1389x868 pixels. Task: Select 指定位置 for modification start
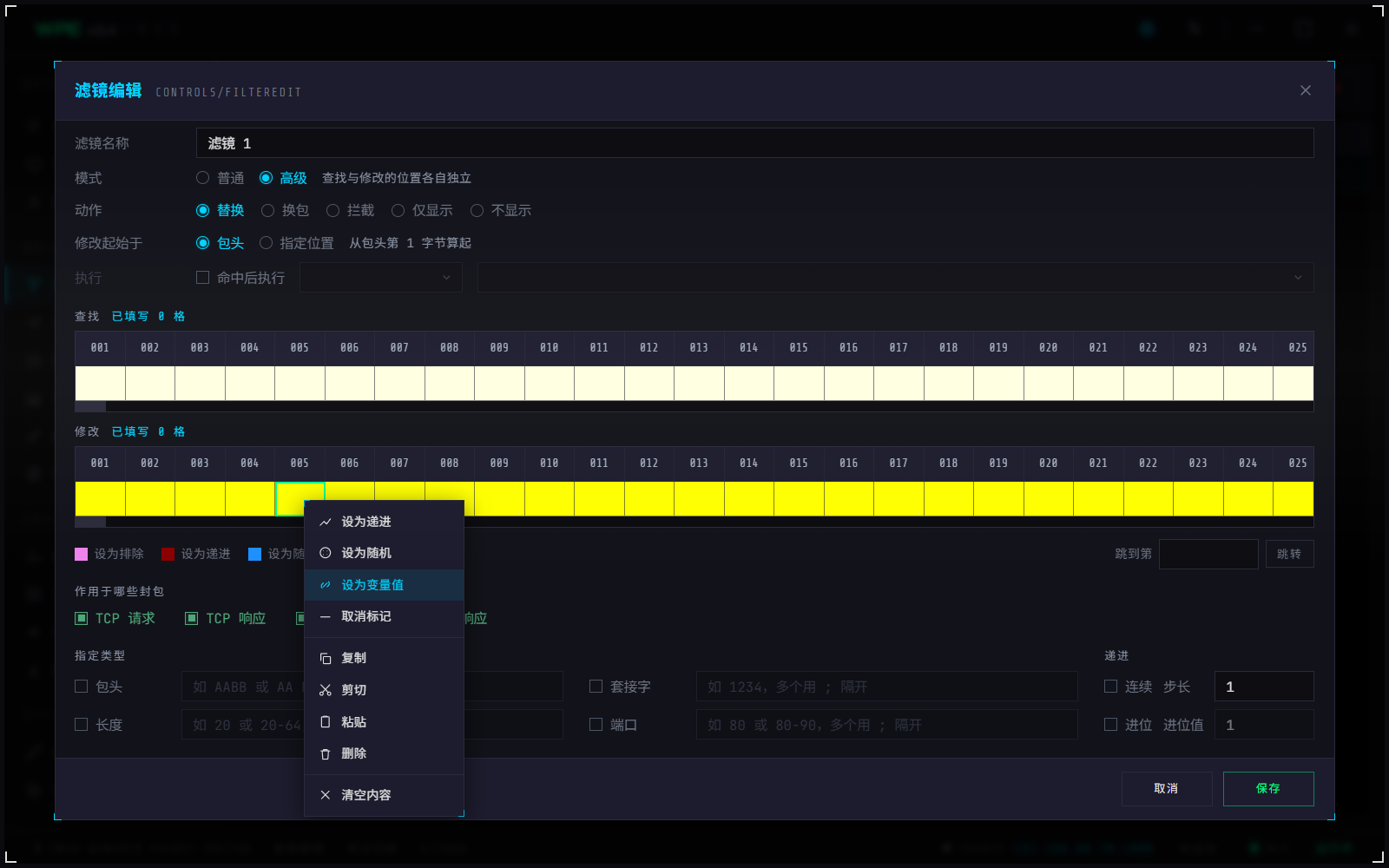[x=267, y=243]
